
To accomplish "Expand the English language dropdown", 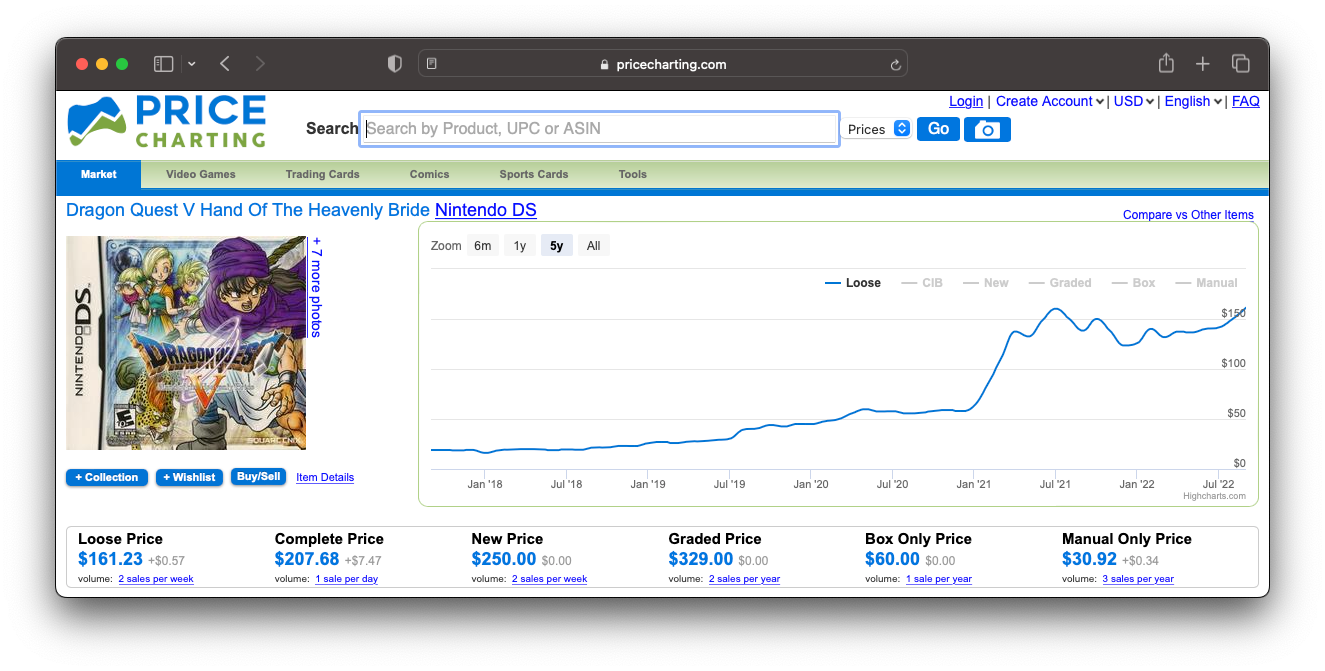I will coord(1193,101).
